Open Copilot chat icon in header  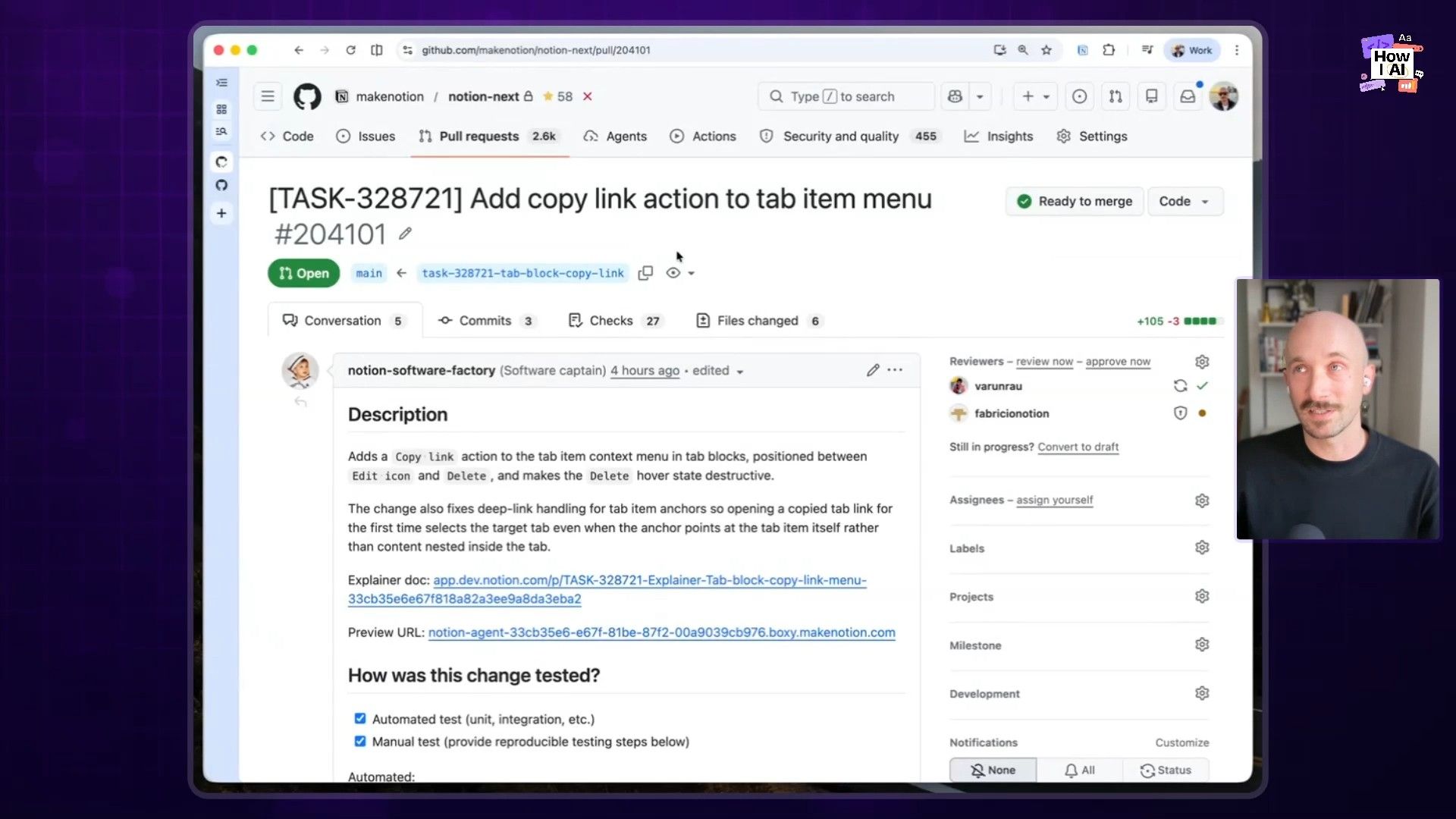(x=955, y=96)
